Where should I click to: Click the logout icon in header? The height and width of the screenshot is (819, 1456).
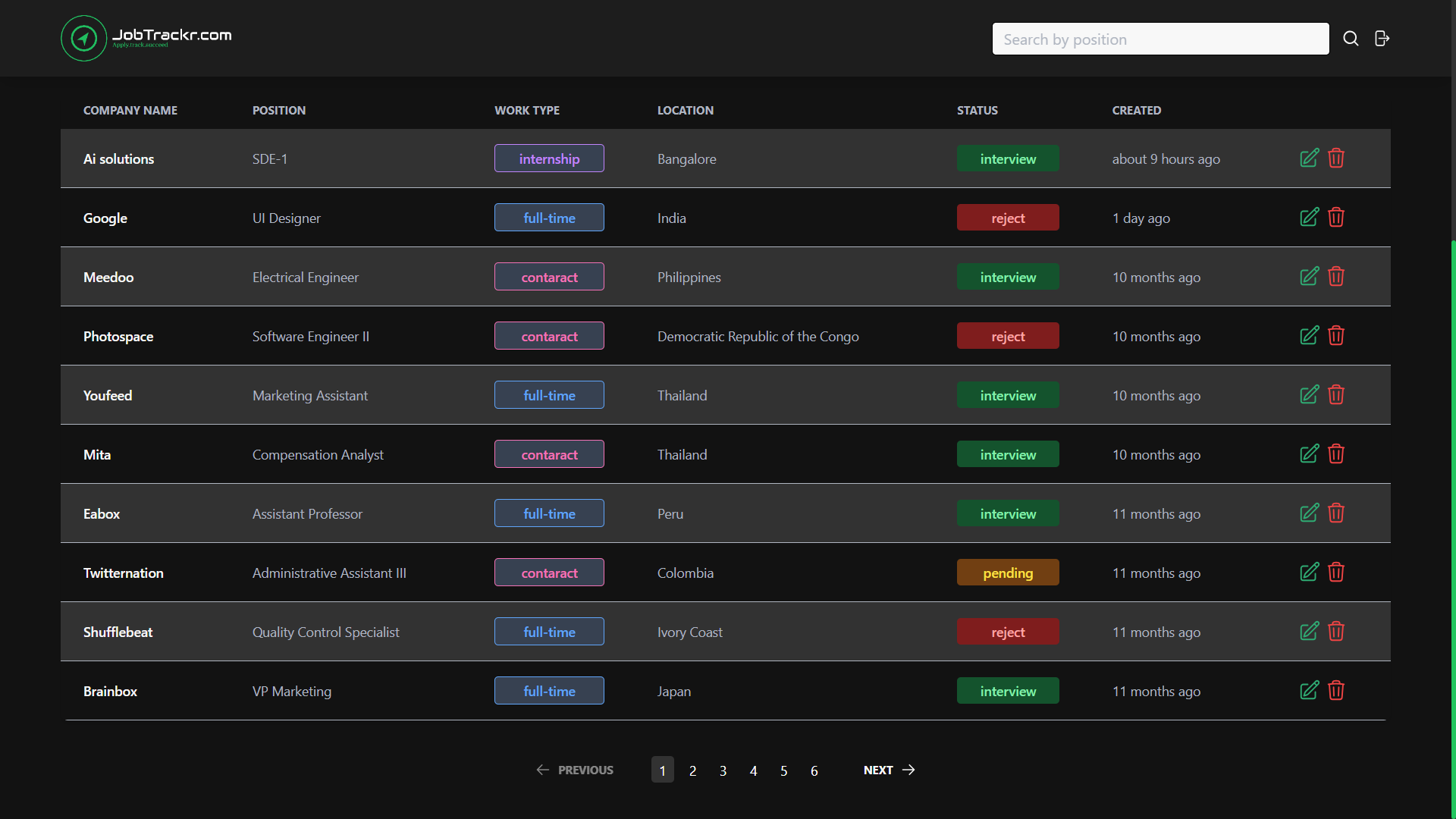[1382, 39]
